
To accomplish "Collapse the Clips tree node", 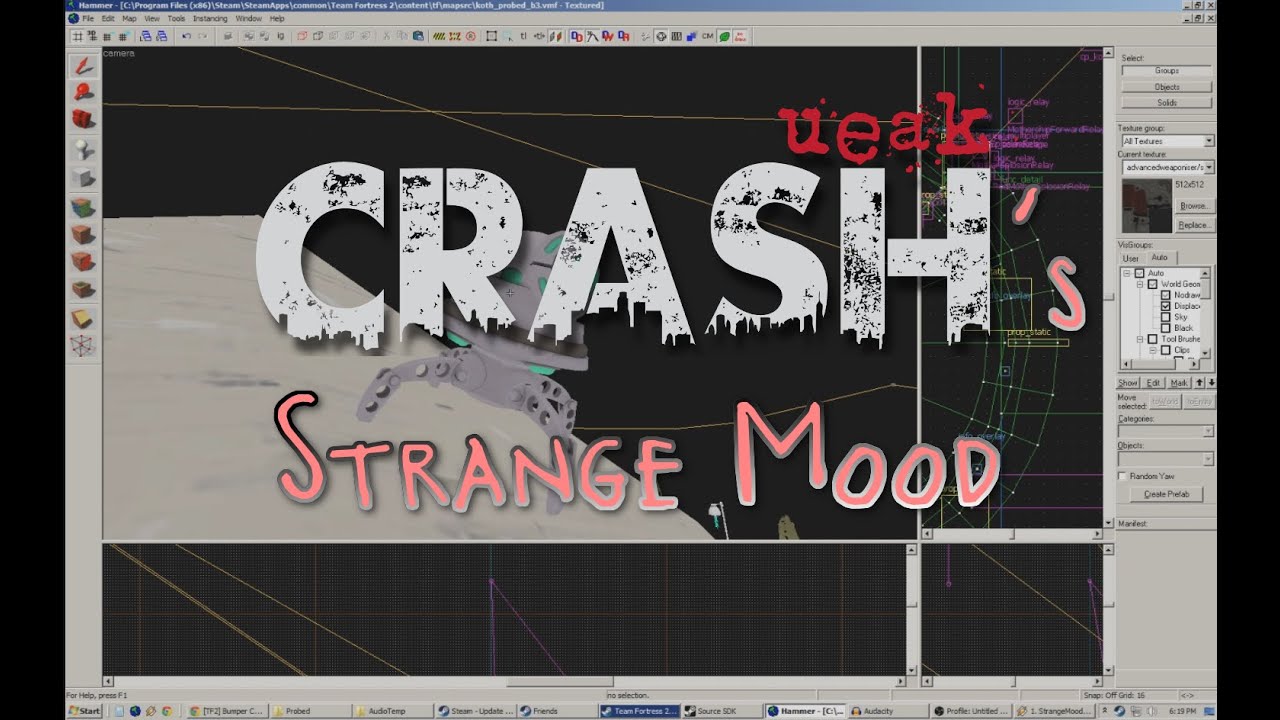I will tap(1153, 350).
